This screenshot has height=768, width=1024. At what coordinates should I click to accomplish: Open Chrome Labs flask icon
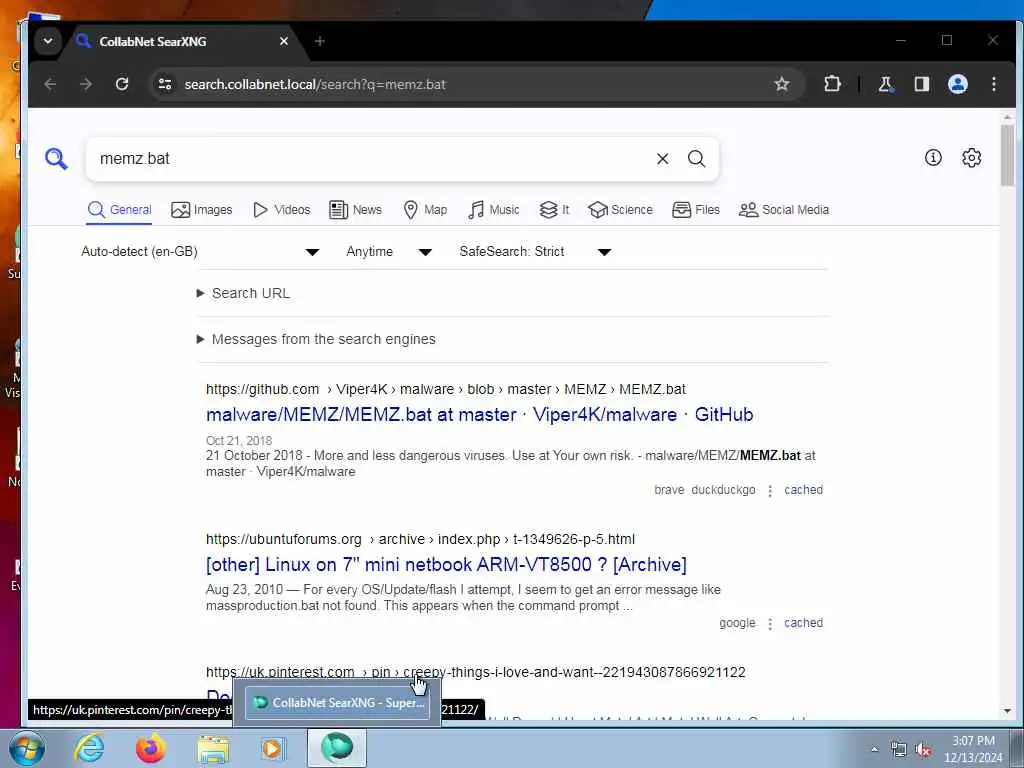886,84
